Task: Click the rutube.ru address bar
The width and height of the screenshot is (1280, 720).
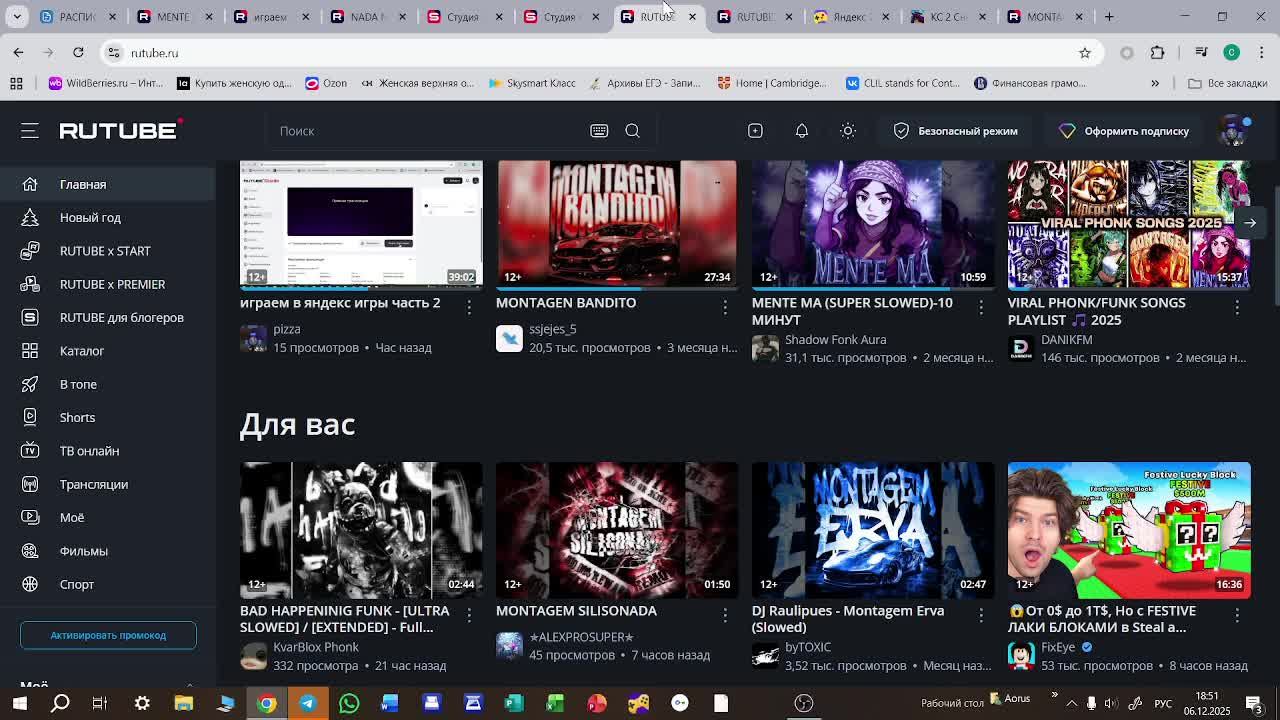Action: point(590,52)
